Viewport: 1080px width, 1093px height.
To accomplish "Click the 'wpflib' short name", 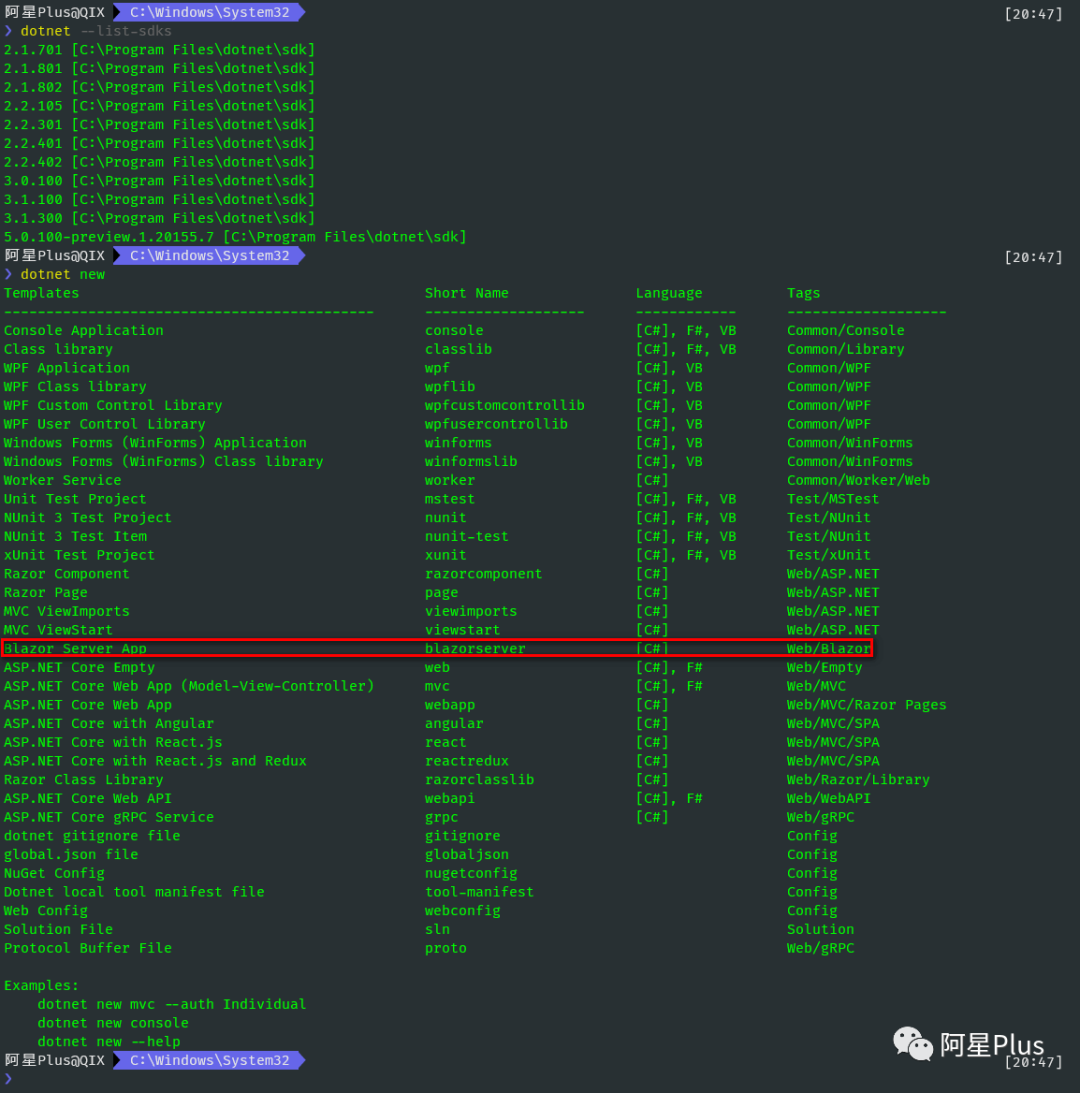I will 450,387.
